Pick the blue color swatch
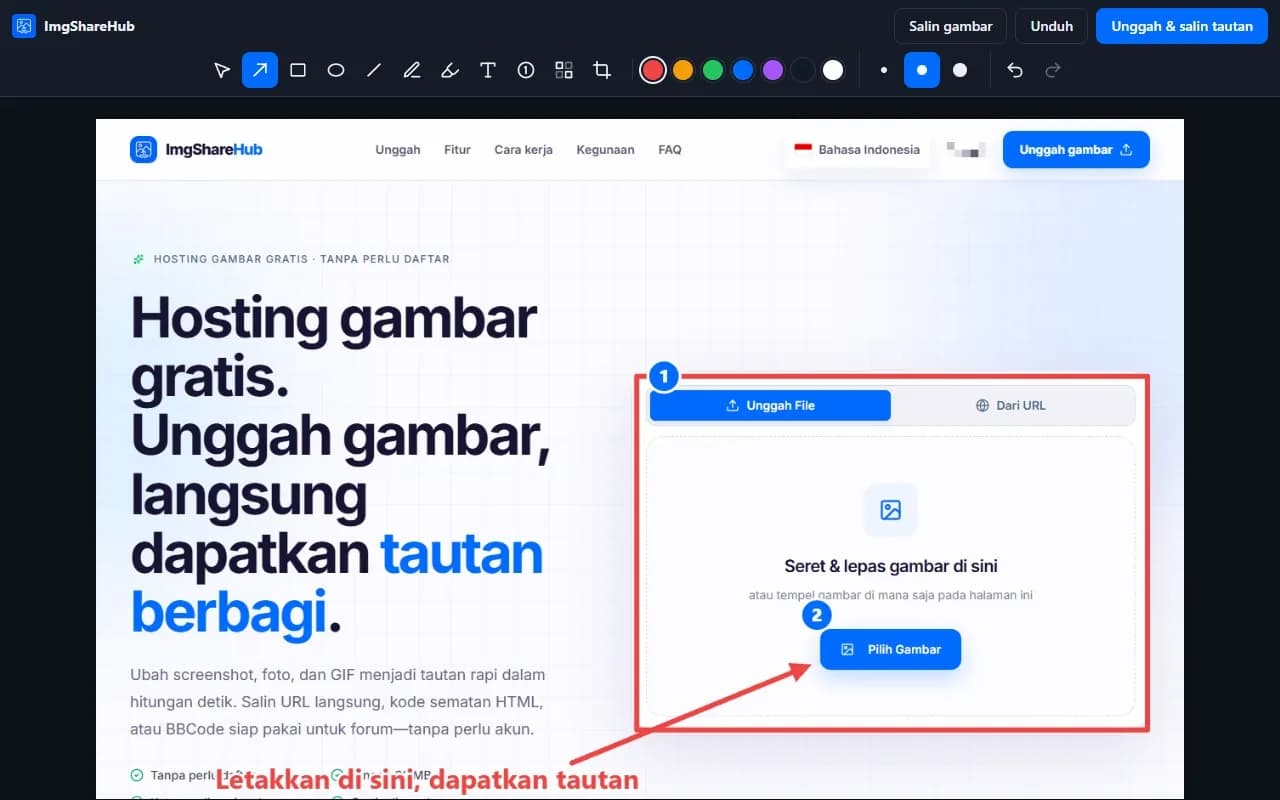This screenshot has height=800, width=1280. click(x=743, y=70)
